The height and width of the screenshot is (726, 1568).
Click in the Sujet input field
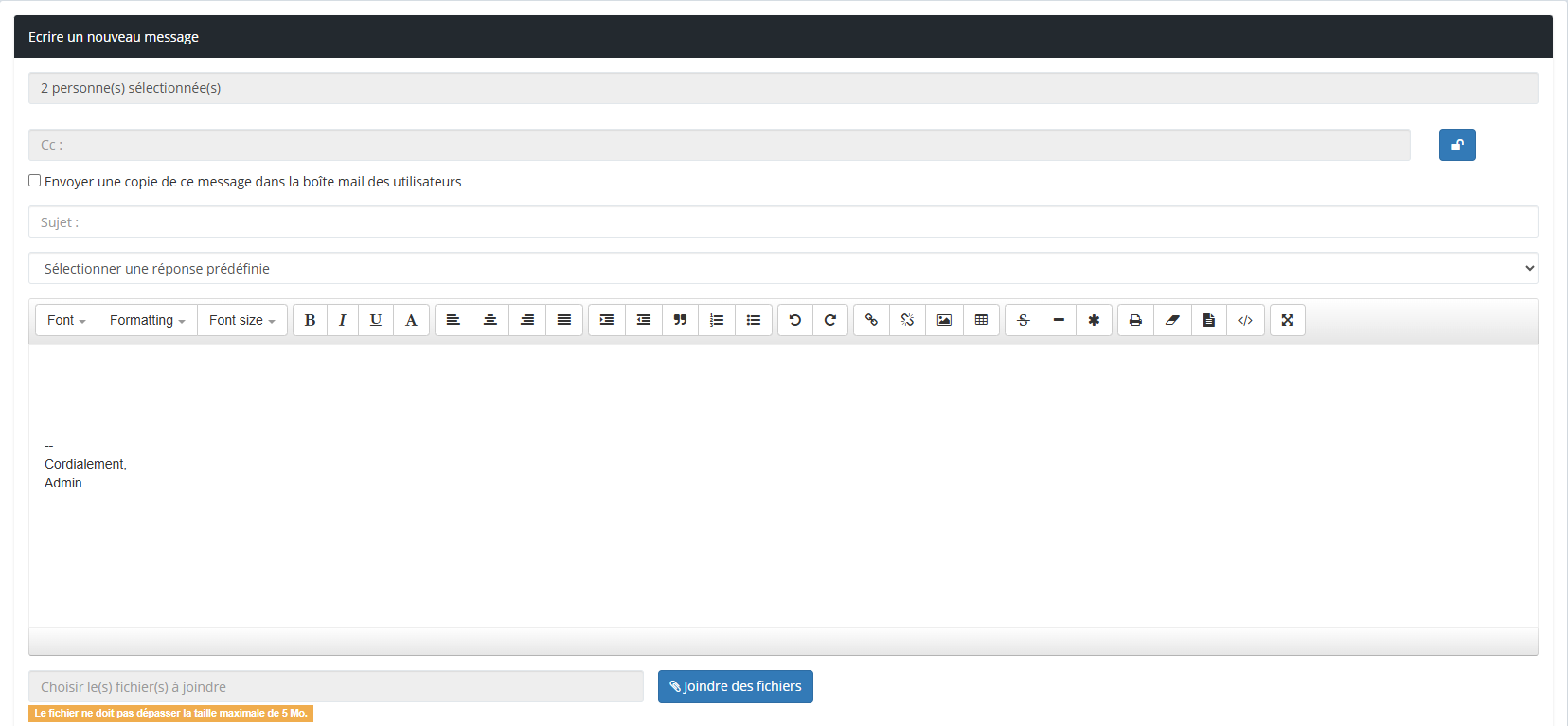(782, 222)
